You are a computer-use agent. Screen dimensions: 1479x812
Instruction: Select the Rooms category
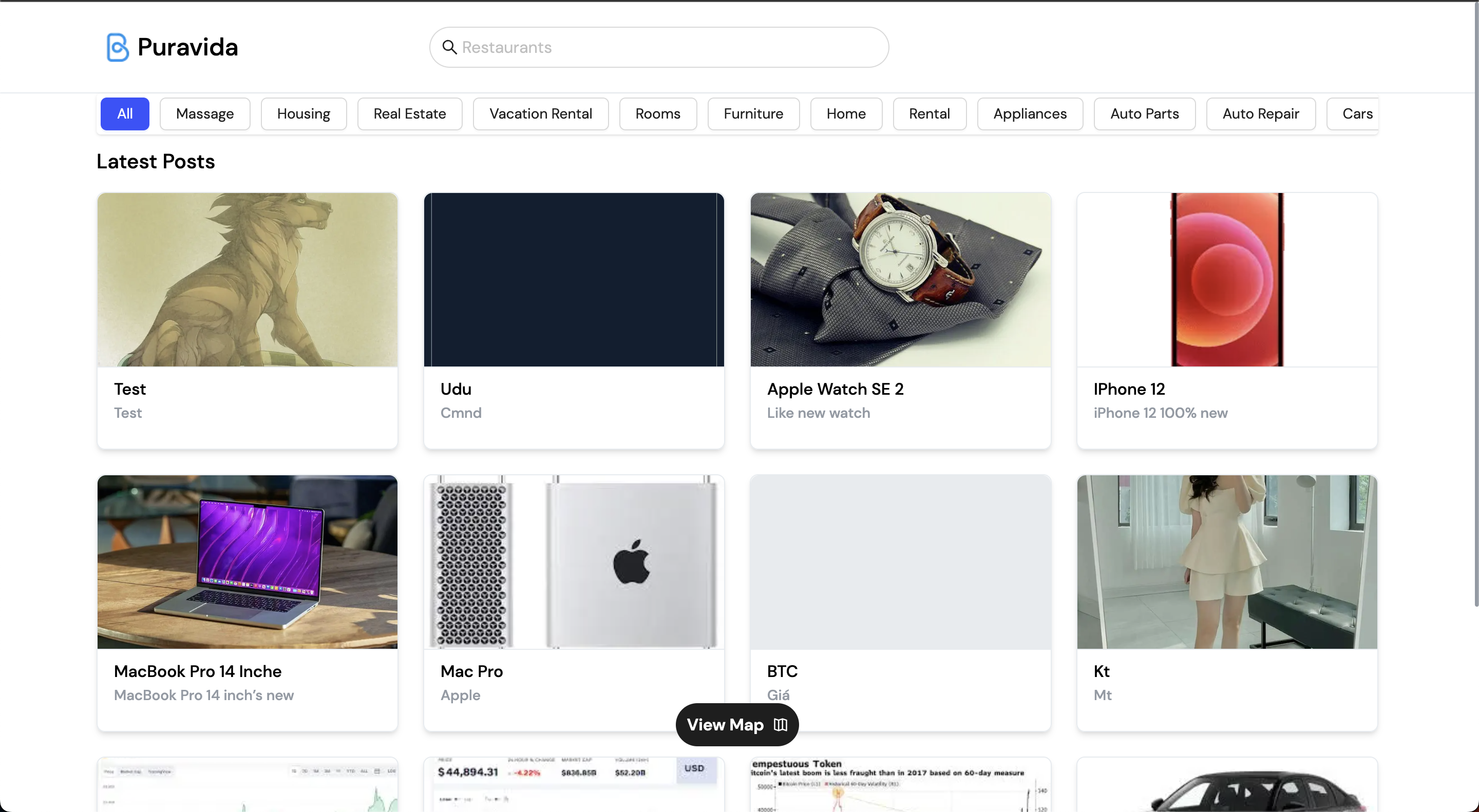click(658, 113)
